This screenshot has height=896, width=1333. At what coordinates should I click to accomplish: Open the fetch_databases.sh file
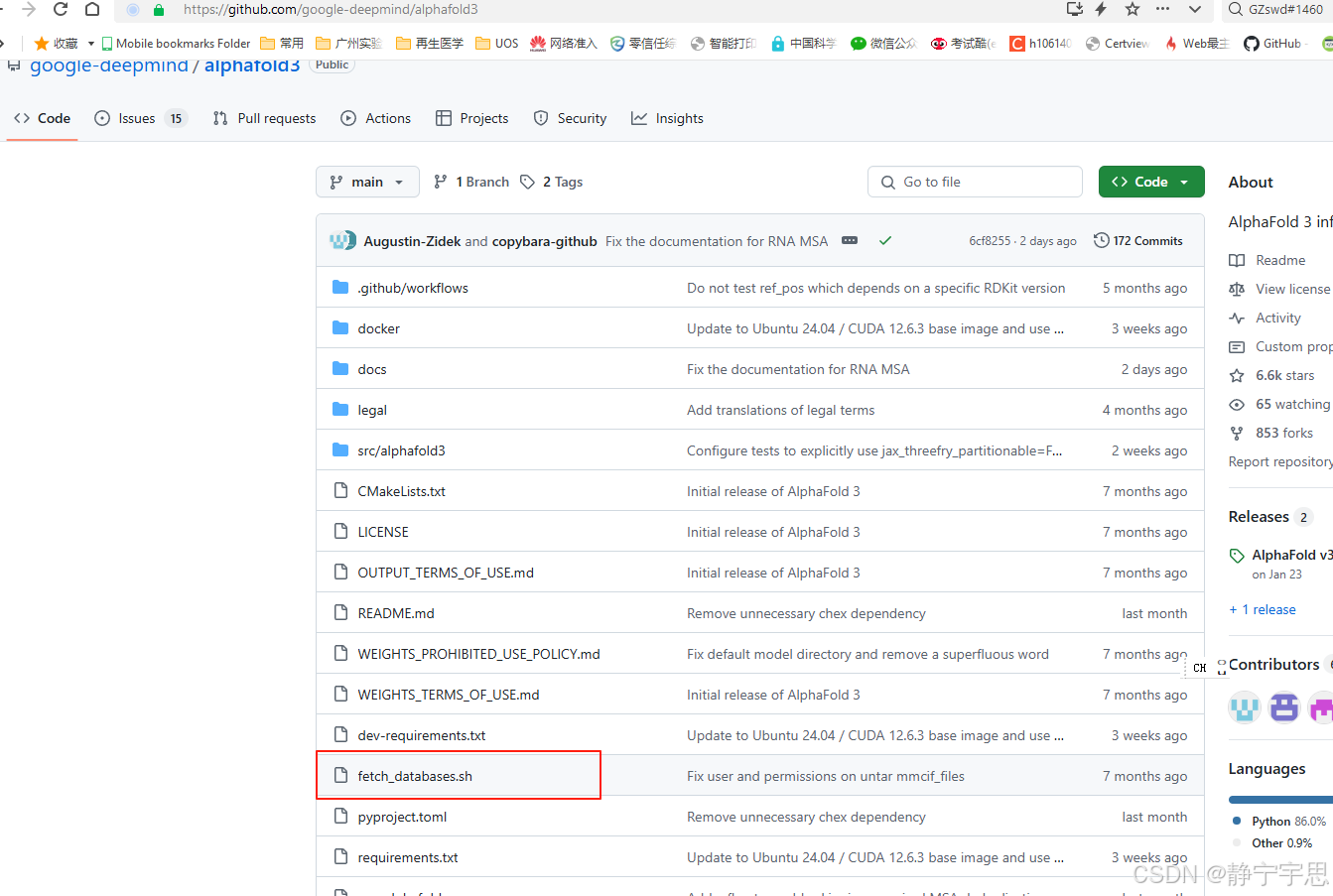point(415,776)
